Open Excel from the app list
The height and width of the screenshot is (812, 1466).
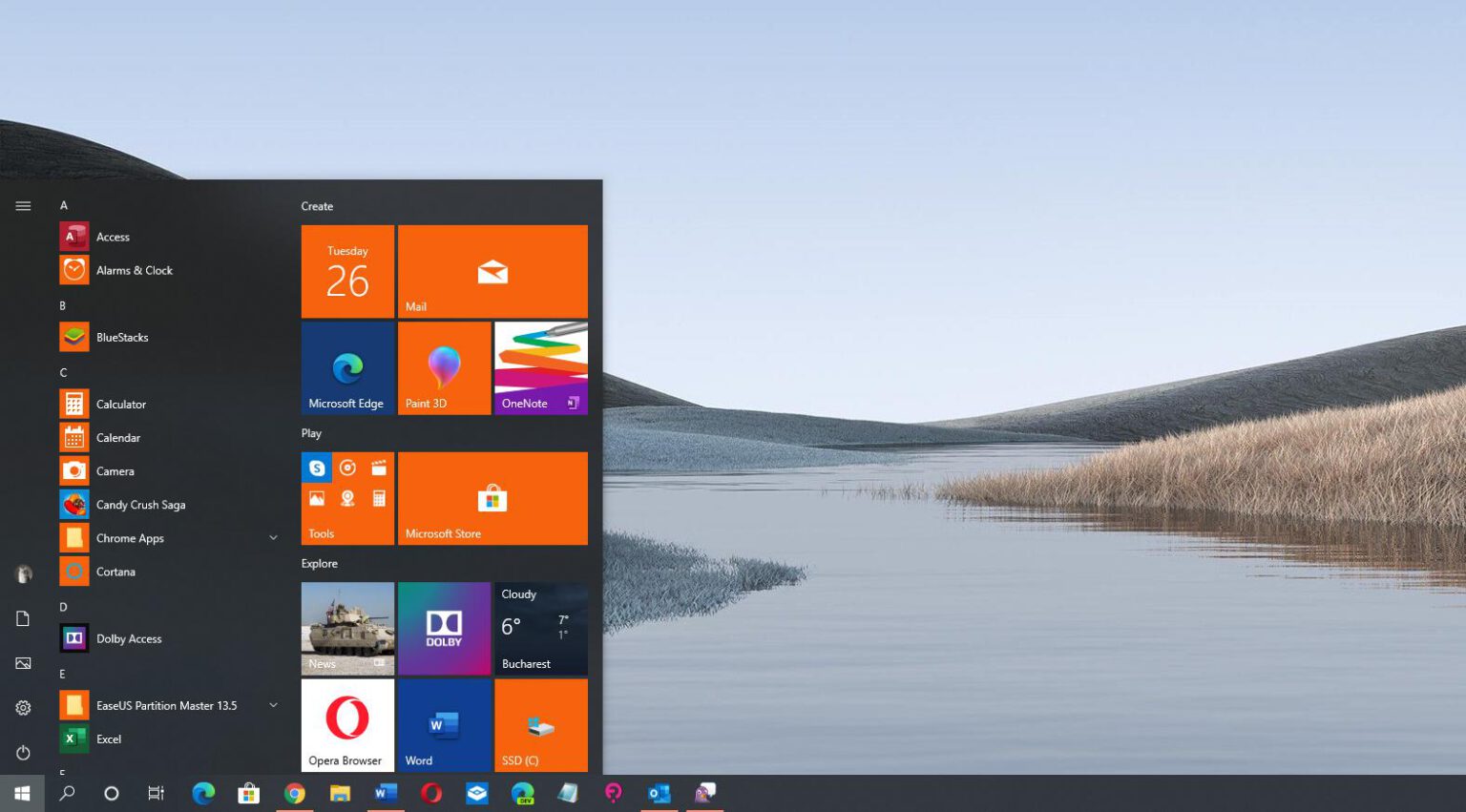click(x=170, y=739)
